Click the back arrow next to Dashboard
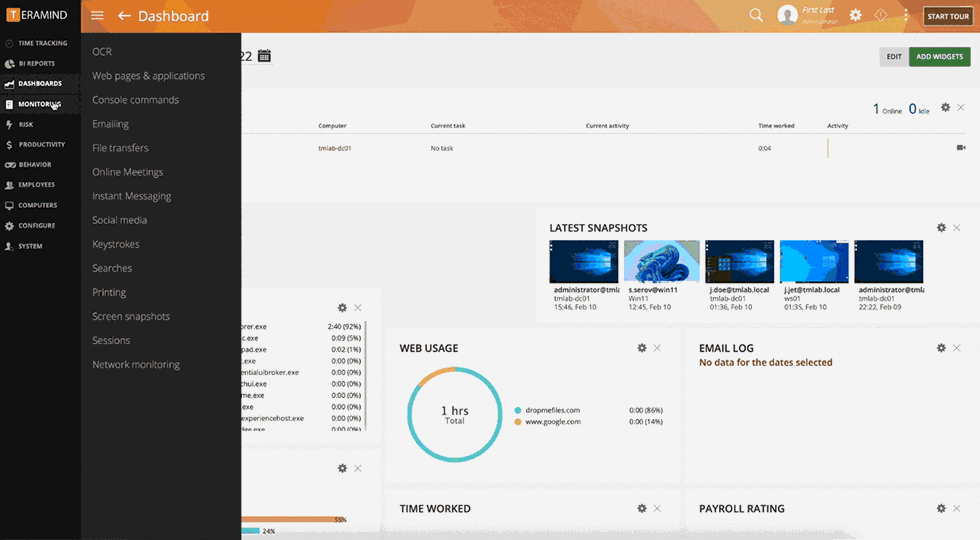980x540 pixels. (x=124, y=16)
